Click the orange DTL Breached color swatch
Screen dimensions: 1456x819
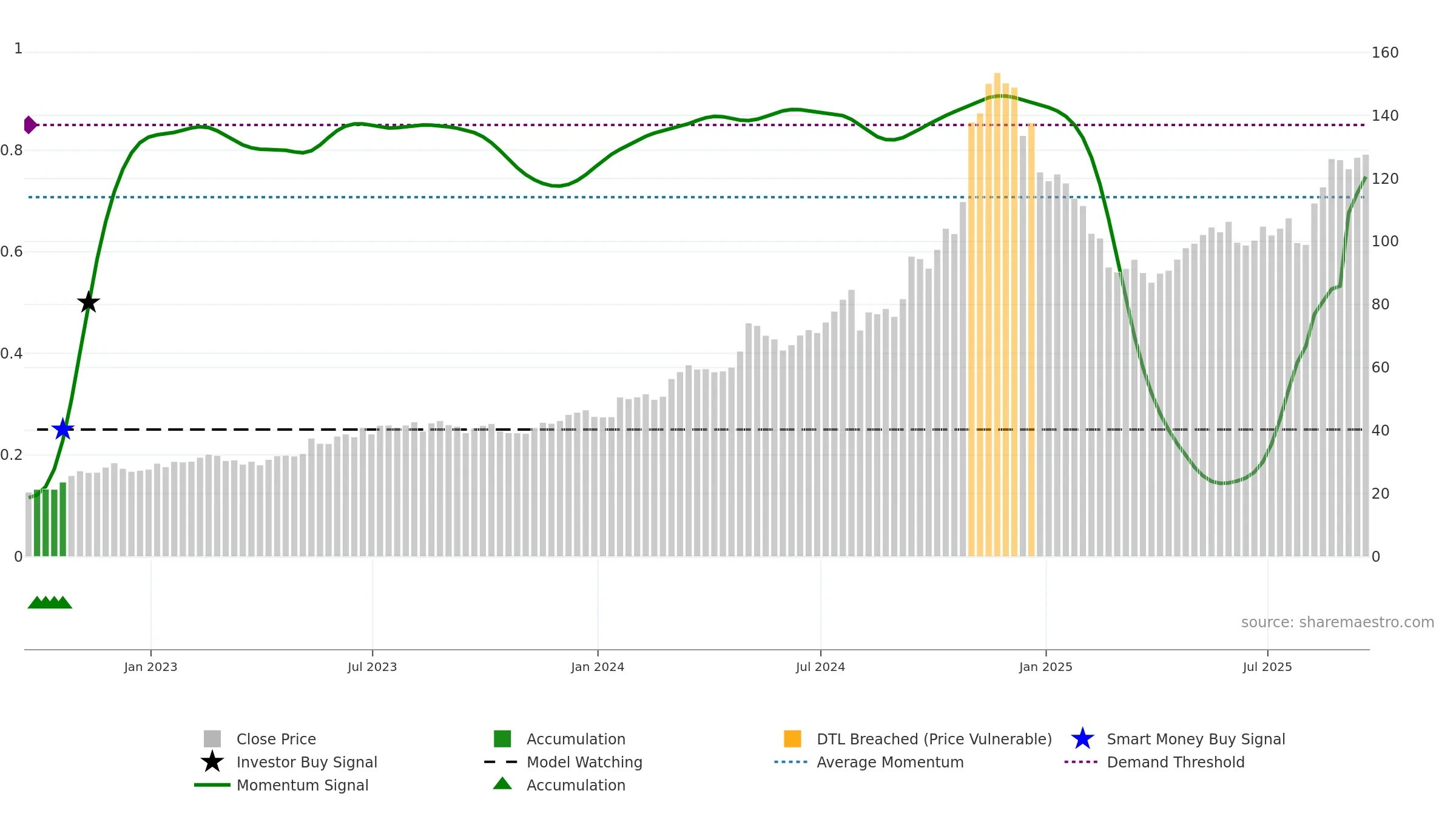[x=792, y=738]
